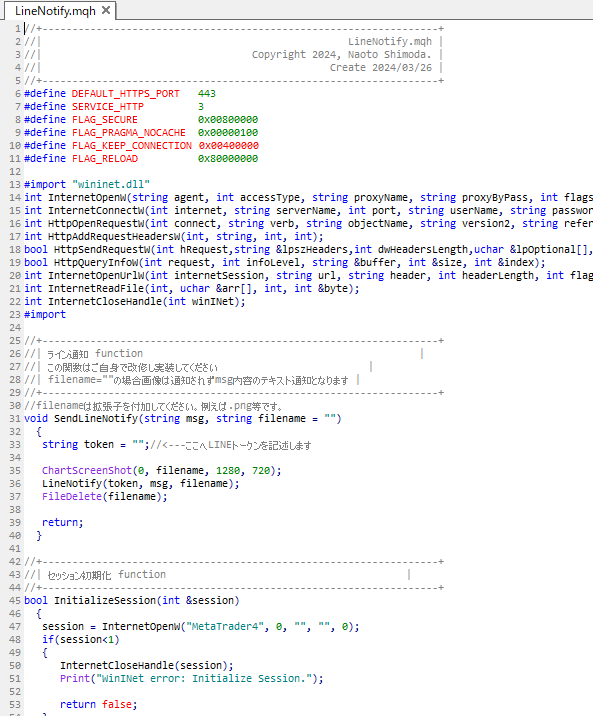Close the LineNotify.mqh tab
The image size is (593, 716).
(x=106, y=10)
